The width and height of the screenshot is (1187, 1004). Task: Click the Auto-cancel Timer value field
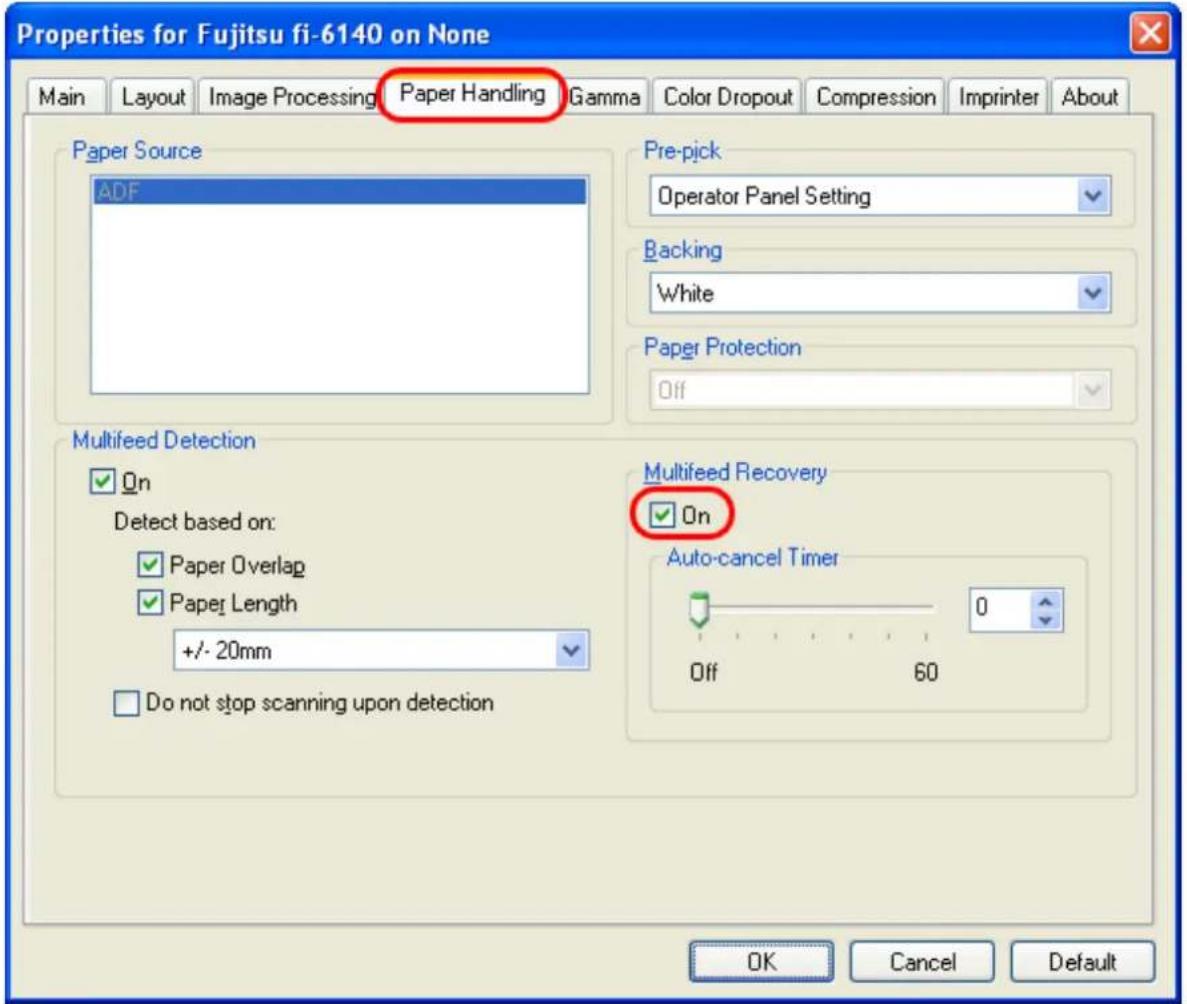click(1001, 609)
